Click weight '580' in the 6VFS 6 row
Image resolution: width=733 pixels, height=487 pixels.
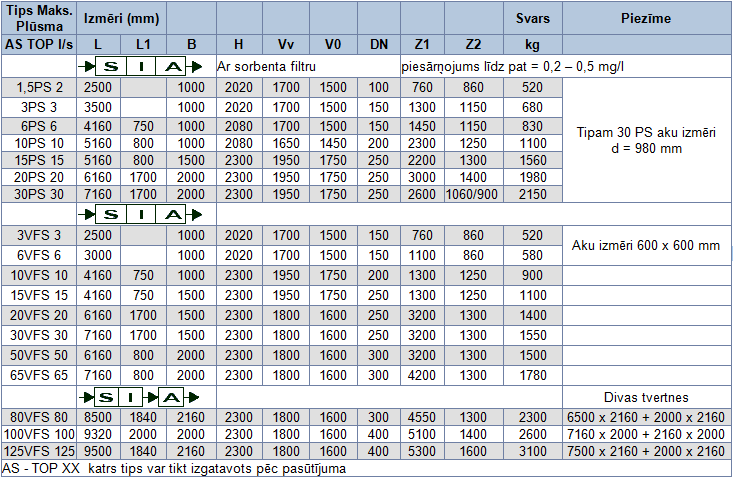click(x=532, y=255)
